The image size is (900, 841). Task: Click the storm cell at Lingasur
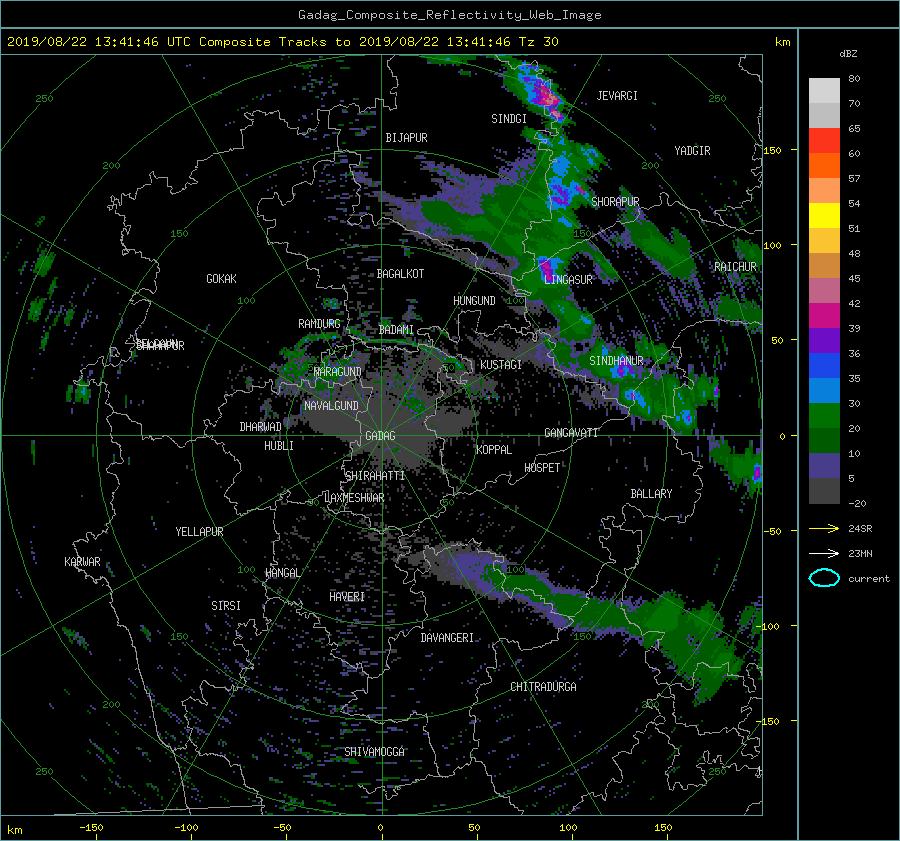point(548,268)
